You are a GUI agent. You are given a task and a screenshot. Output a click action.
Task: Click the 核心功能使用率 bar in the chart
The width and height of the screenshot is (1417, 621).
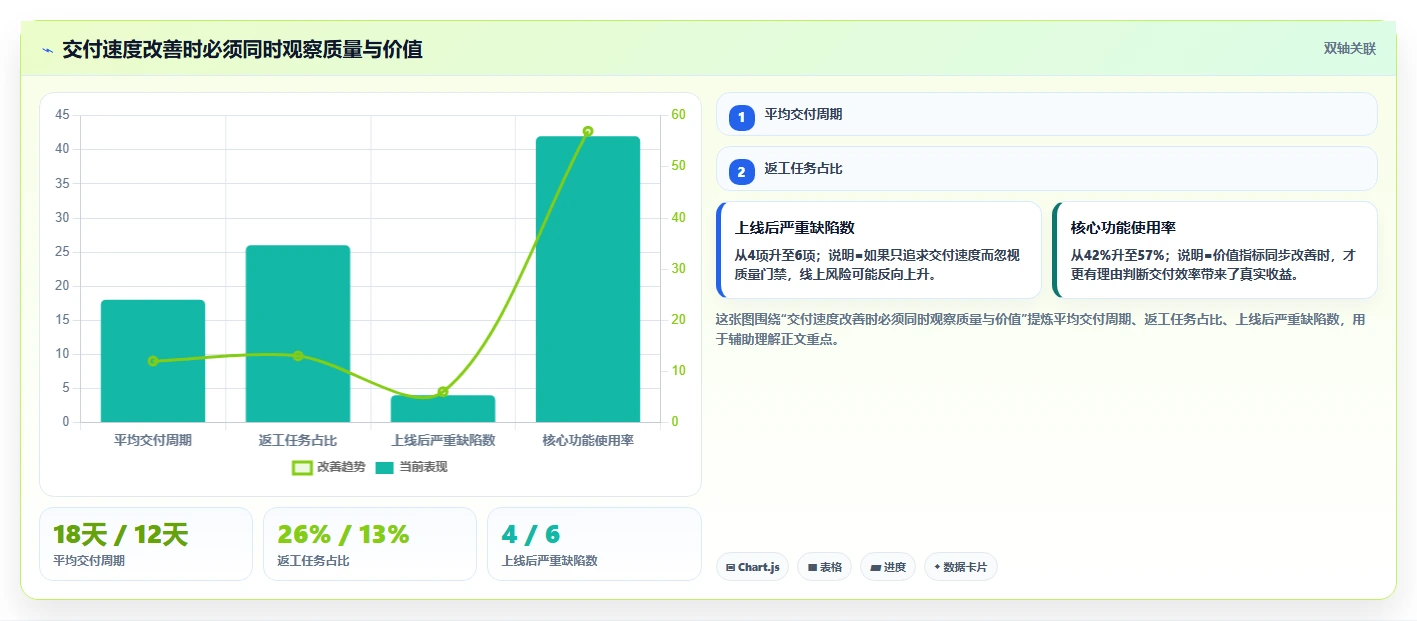tap(588, 279)
